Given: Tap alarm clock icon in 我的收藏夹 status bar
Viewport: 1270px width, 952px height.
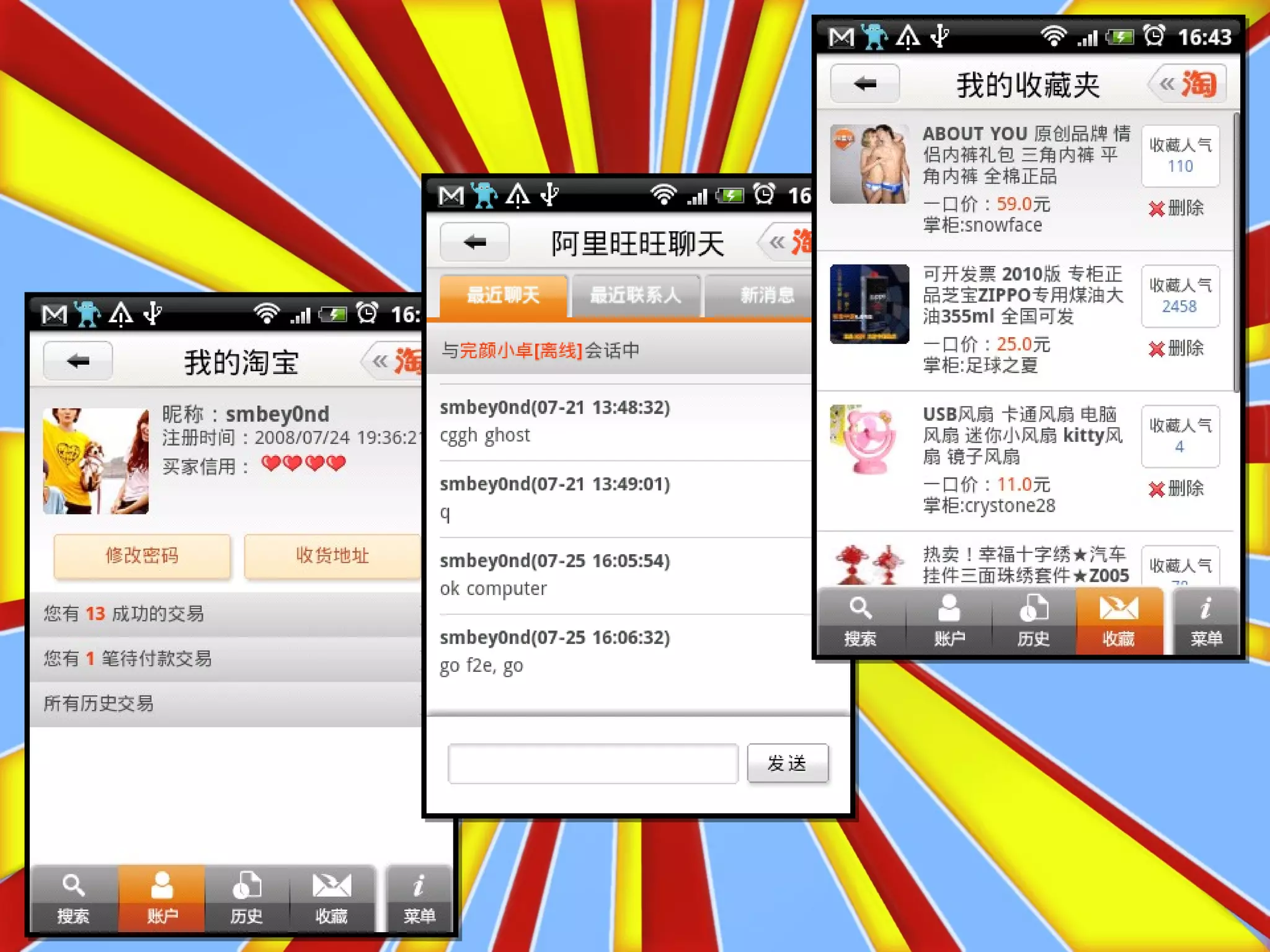Looking at the screenshot, I should [x=1155, y=36].
